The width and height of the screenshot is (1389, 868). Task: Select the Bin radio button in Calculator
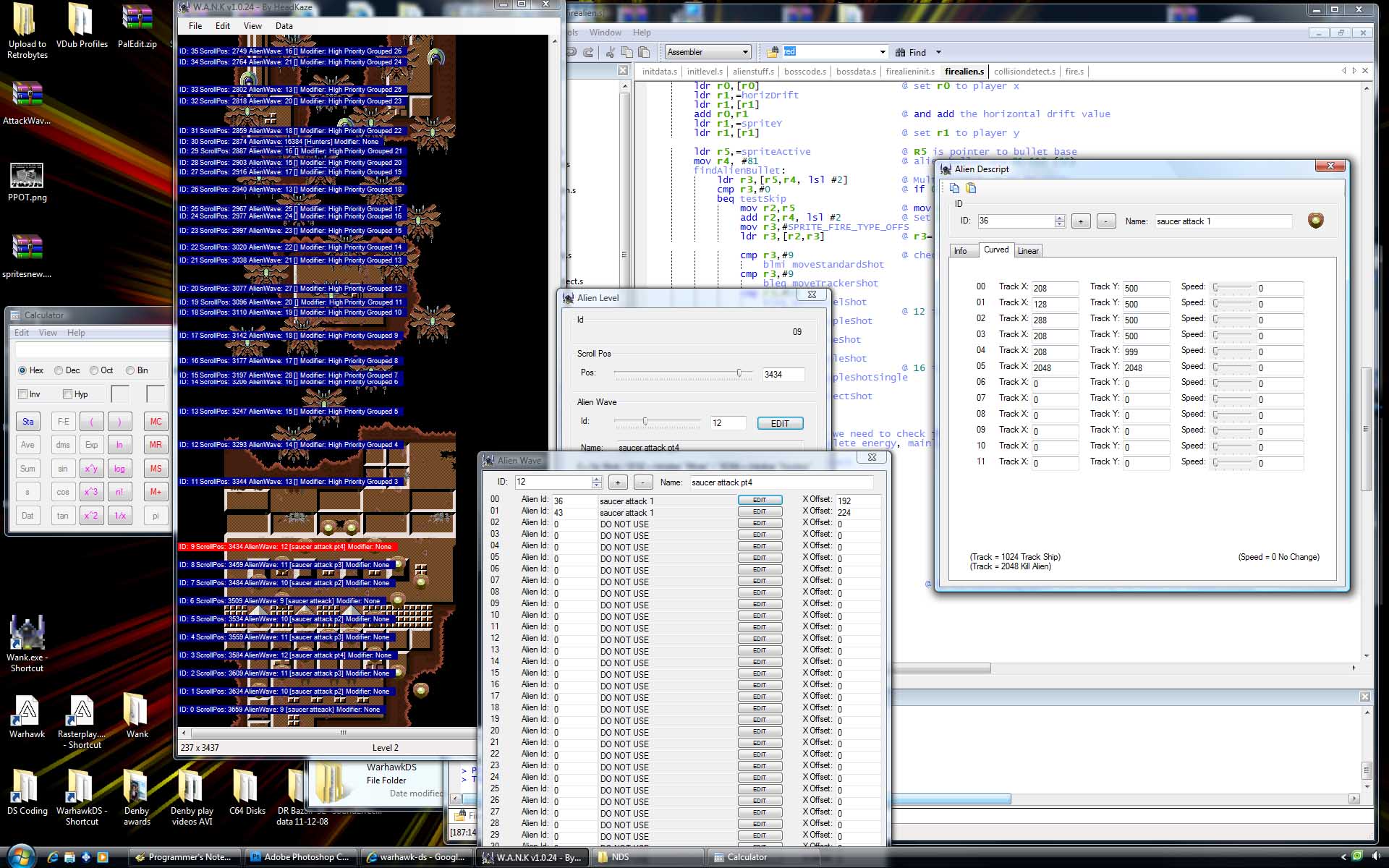tap(130, 370)
